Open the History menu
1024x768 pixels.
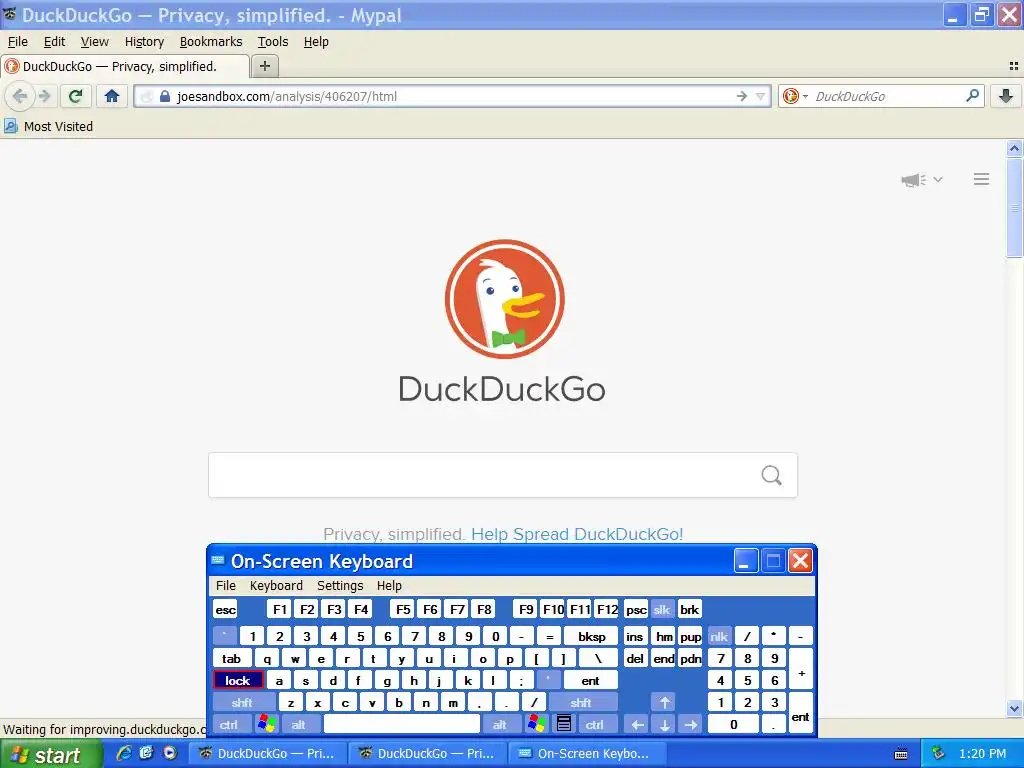[144, 42]
